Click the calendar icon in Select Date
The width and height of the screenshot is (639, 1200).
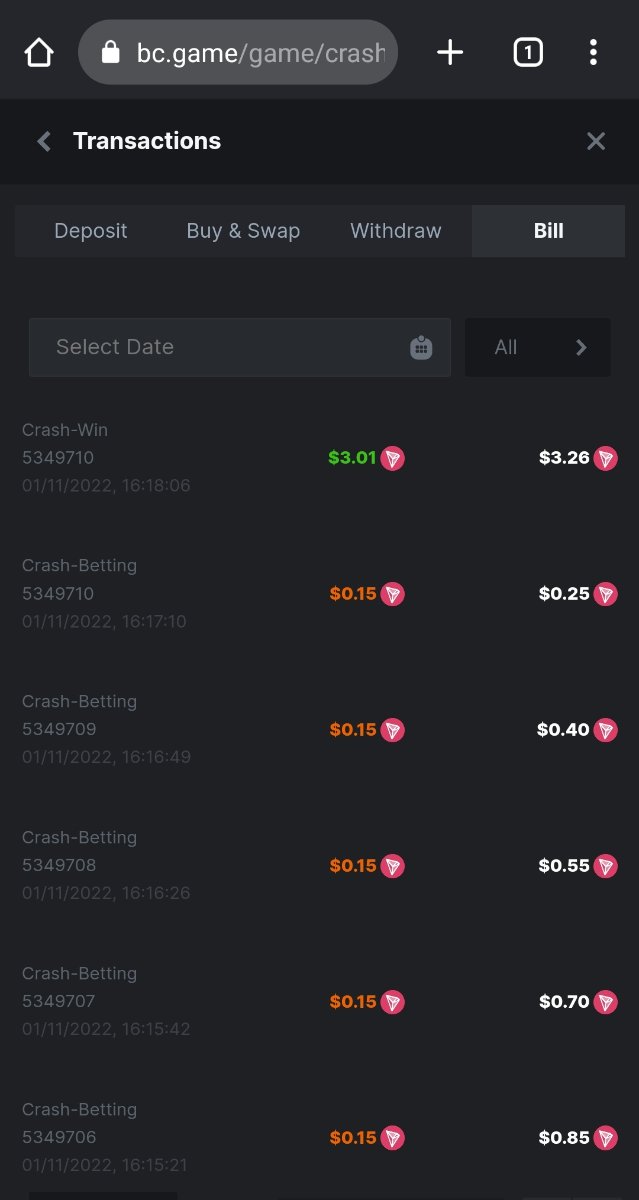(x=421, y=347)
